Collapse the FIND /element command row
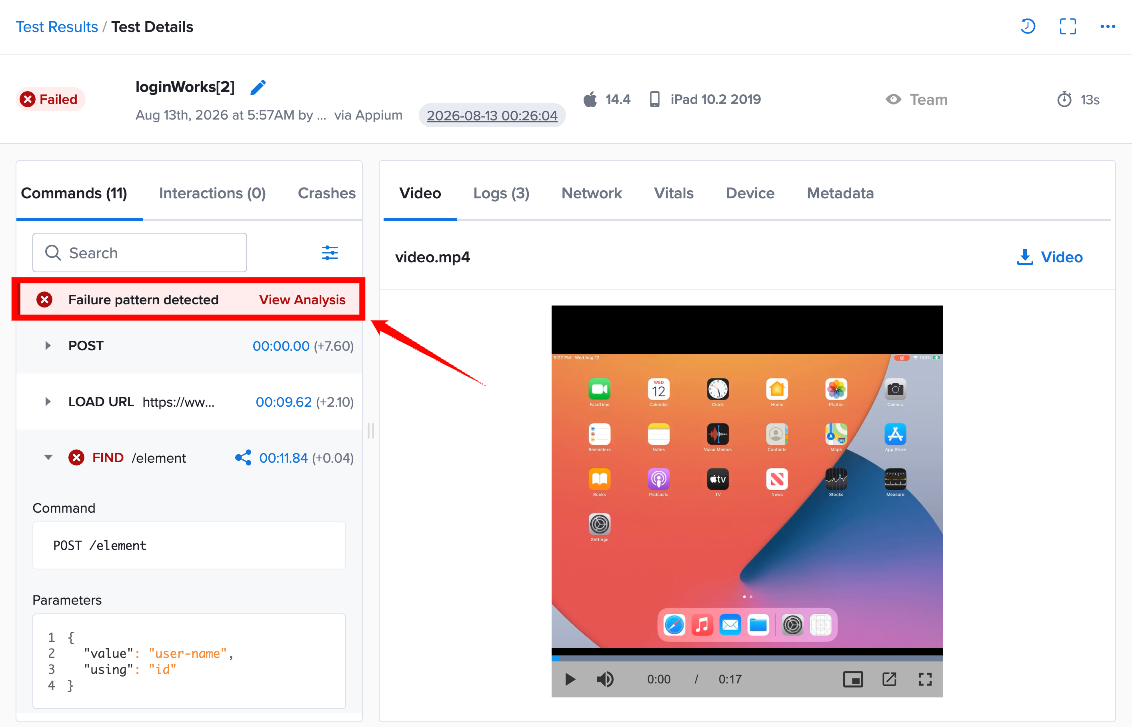This screenshot has width=1132, height=727. pyautogui.click(x=48, y=458)
